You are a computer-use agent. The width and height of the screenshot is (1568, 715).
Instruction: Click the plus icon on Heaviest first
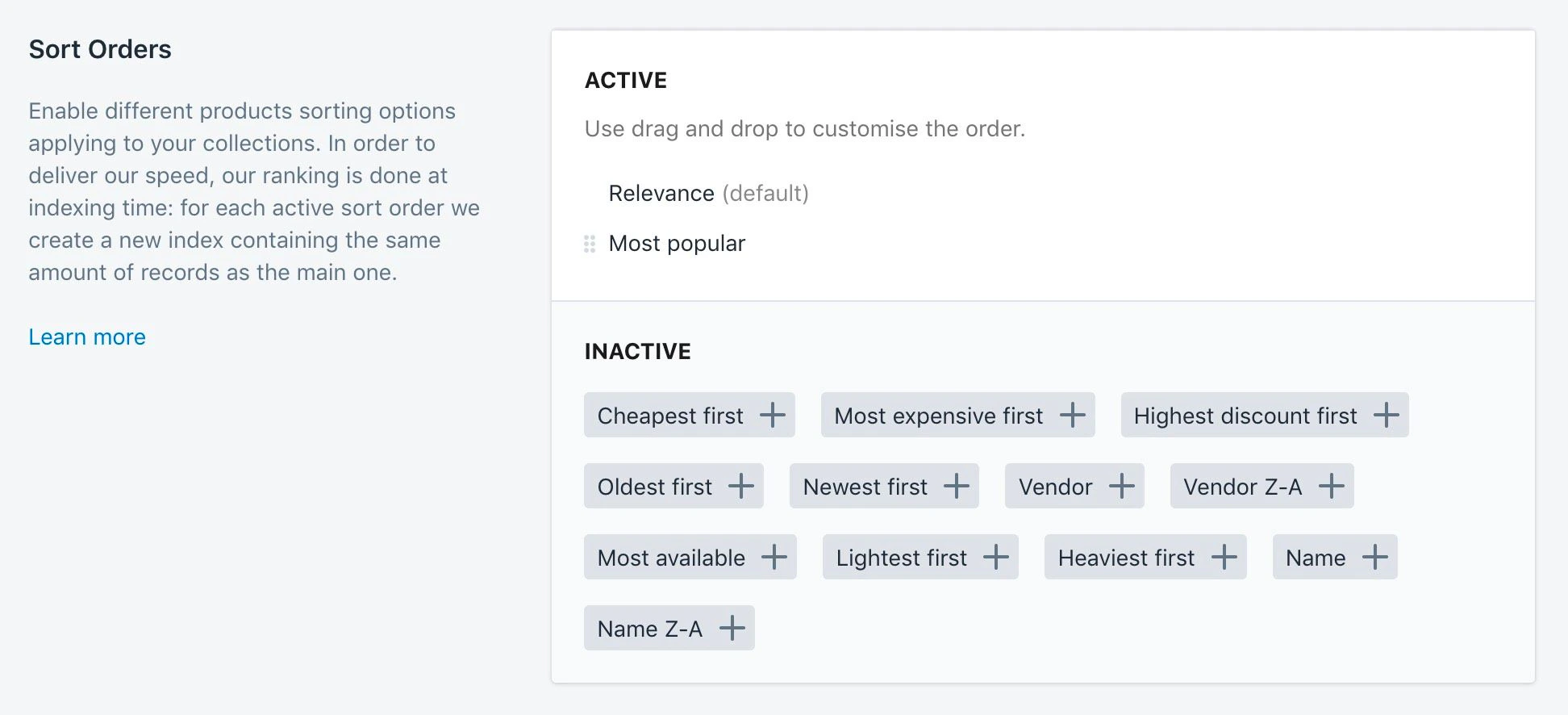pos(1224,557)
